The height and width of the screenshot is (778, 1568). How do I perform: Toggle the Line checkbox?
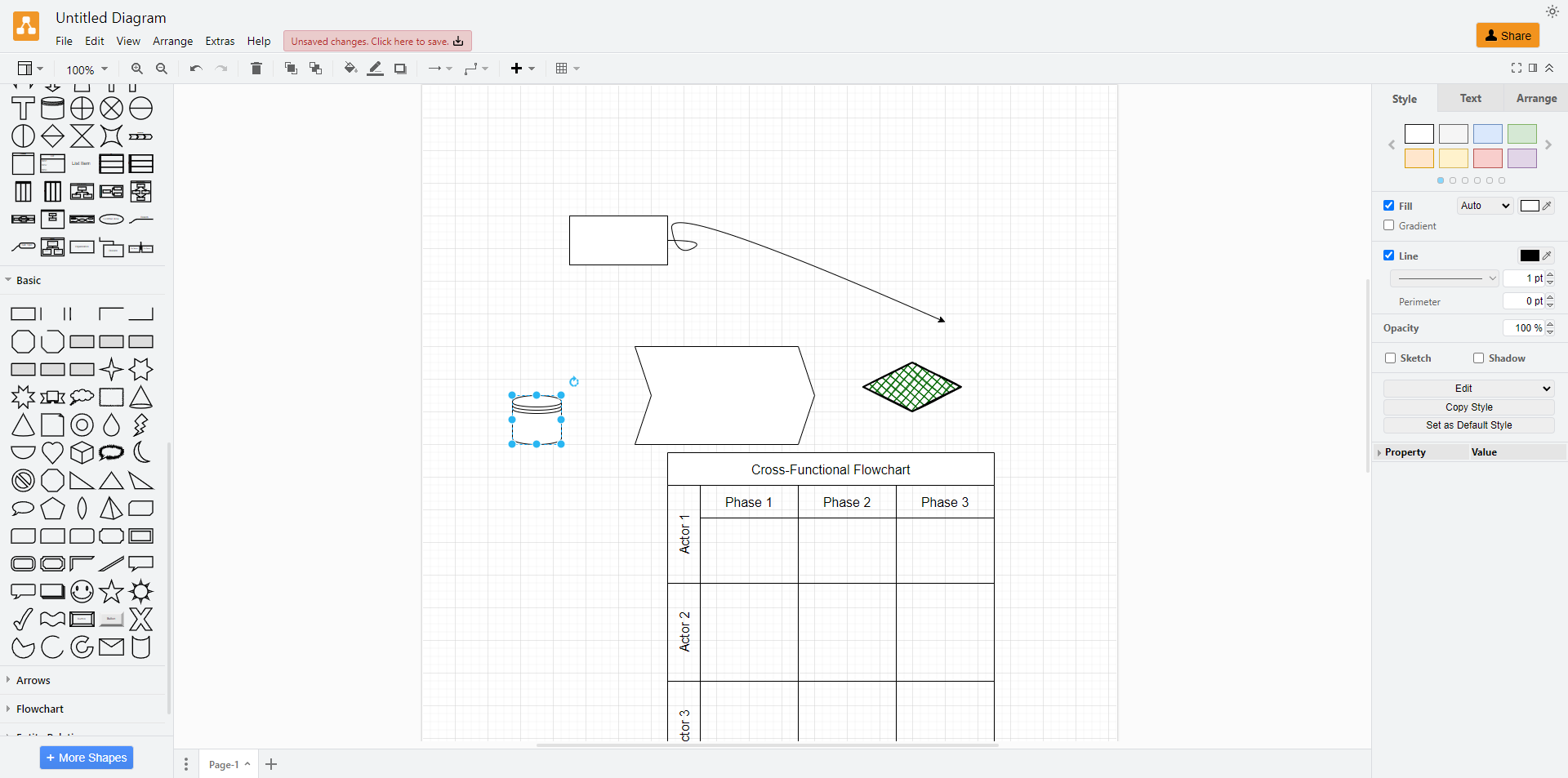click(1388, 256)
